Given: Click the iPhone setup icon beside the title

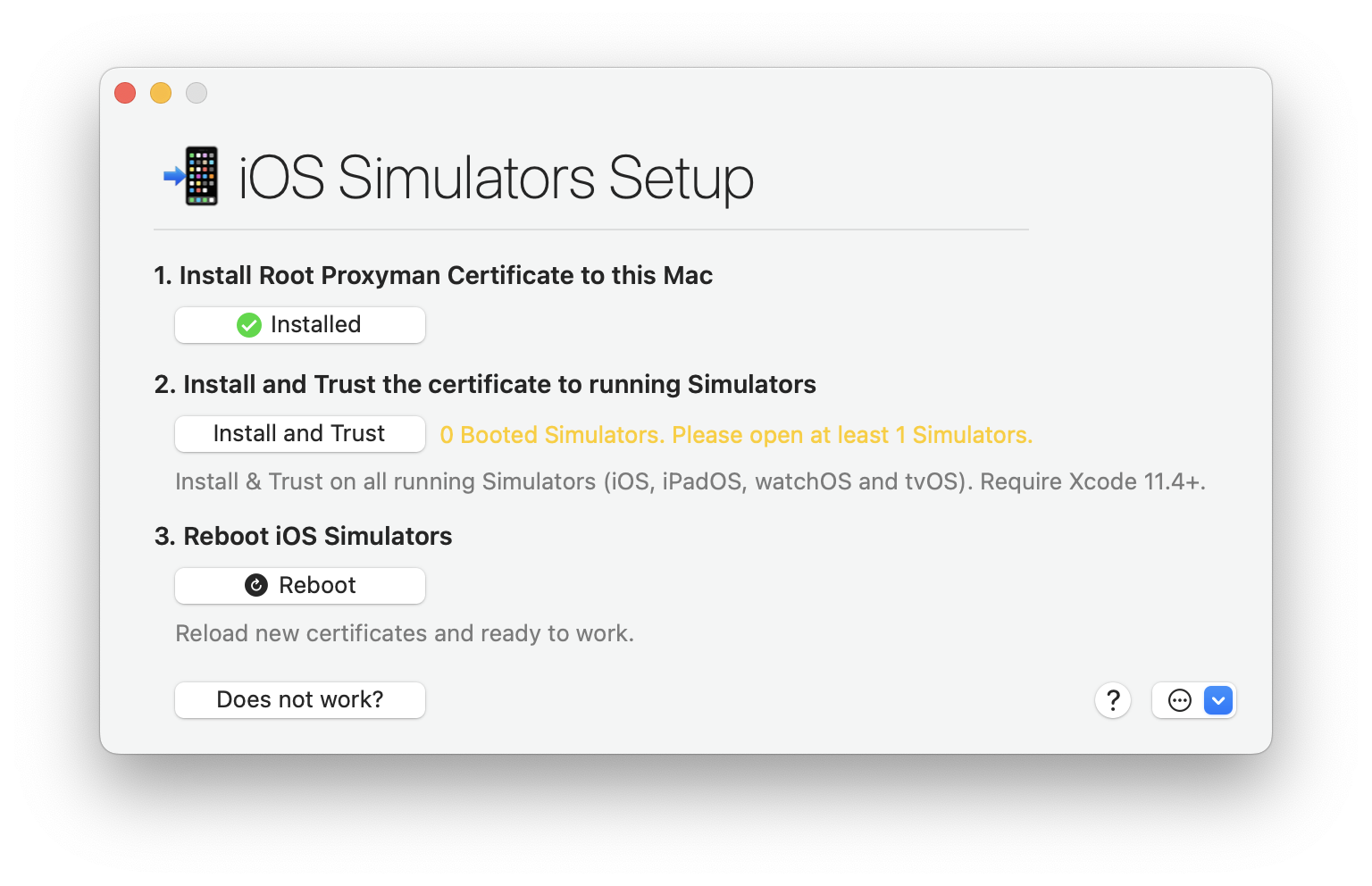Looking at the screenshot, I should click(198, 175).
